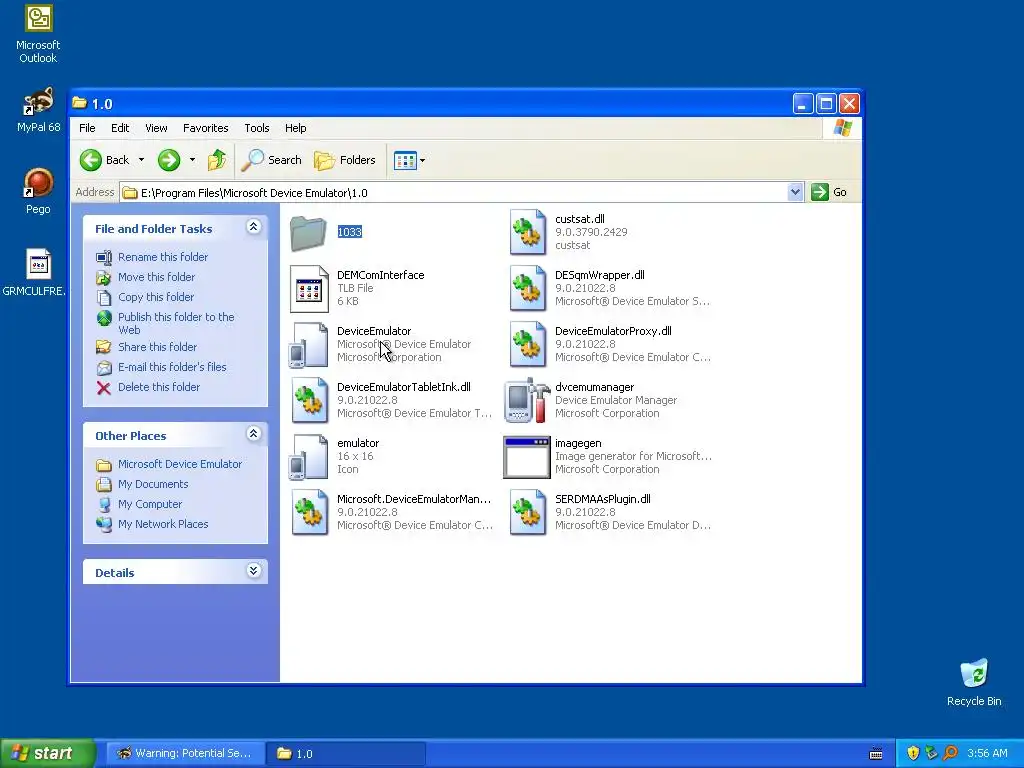The height and width of the screenshot is (768, 1024).
Task: Expand the Details panel
Action: [253, 571]
